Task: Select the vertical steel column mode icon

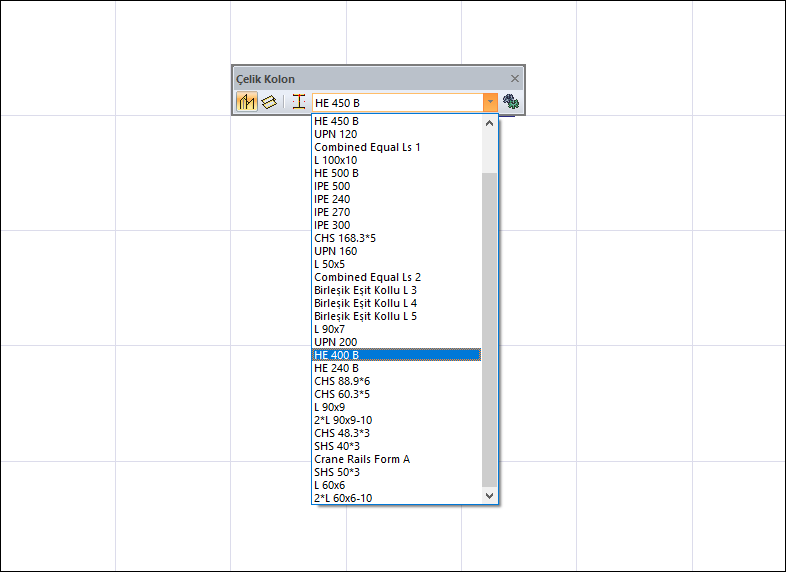Action: [x=247, y=102]
